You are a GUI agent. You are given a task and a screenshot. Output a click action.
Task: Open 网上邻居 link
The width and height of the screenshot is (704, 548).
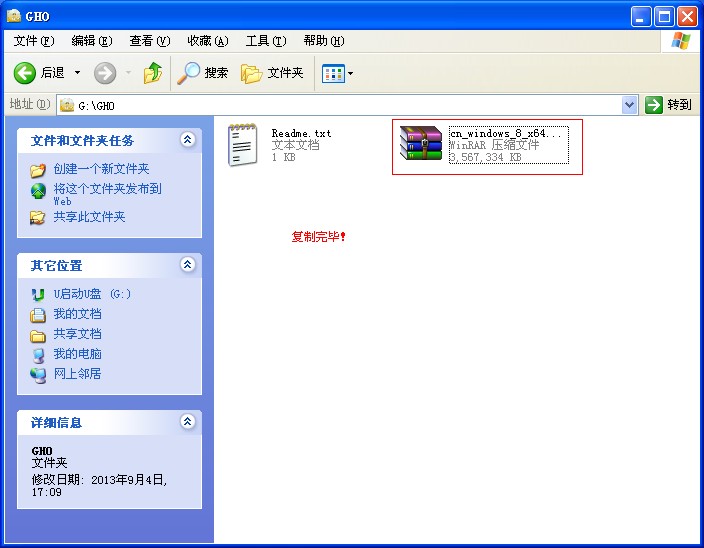pyautogui.click(x=78, y=373)
